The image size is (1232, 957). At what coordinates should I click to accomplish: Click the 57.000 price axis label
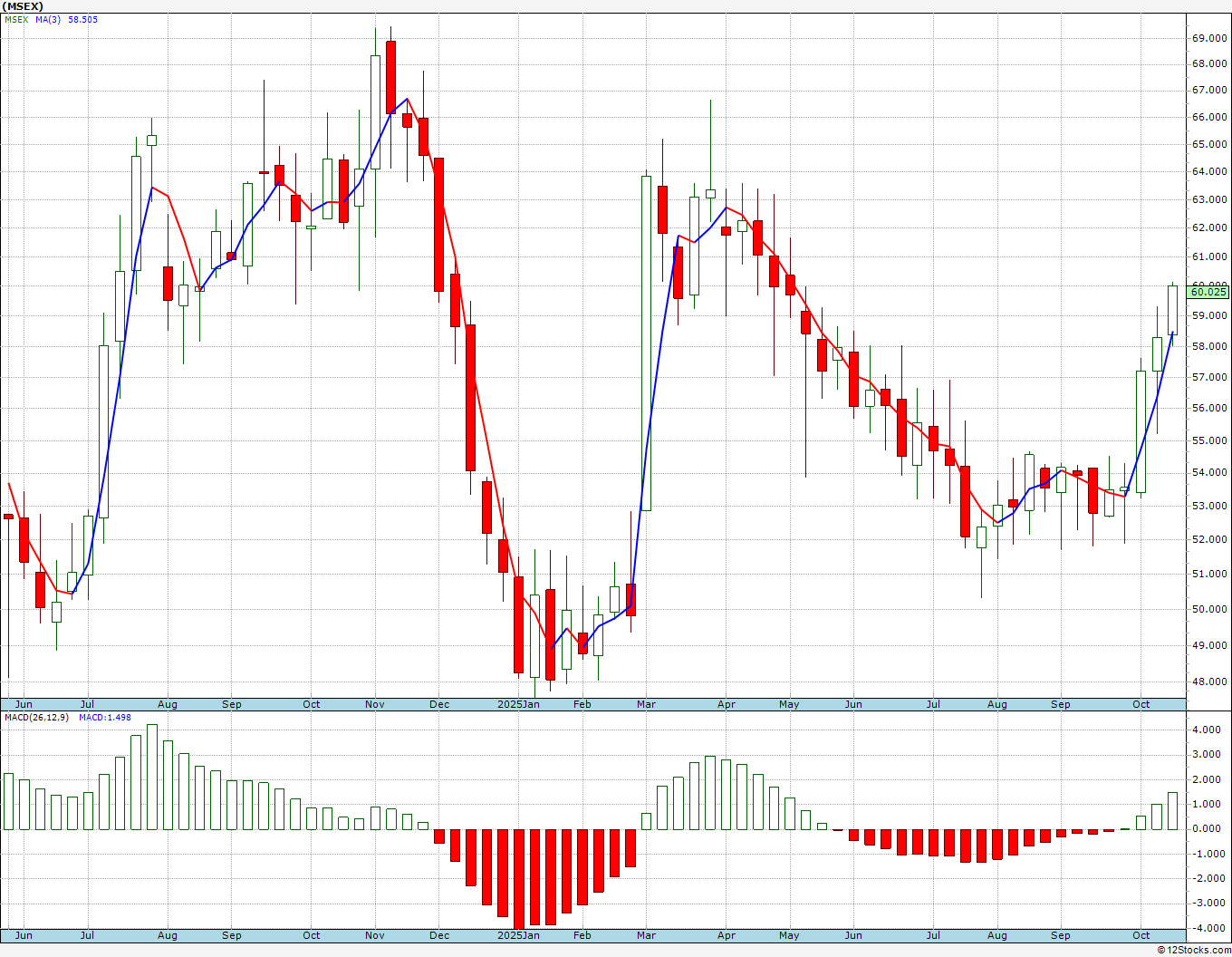[x=1210, y=377]
